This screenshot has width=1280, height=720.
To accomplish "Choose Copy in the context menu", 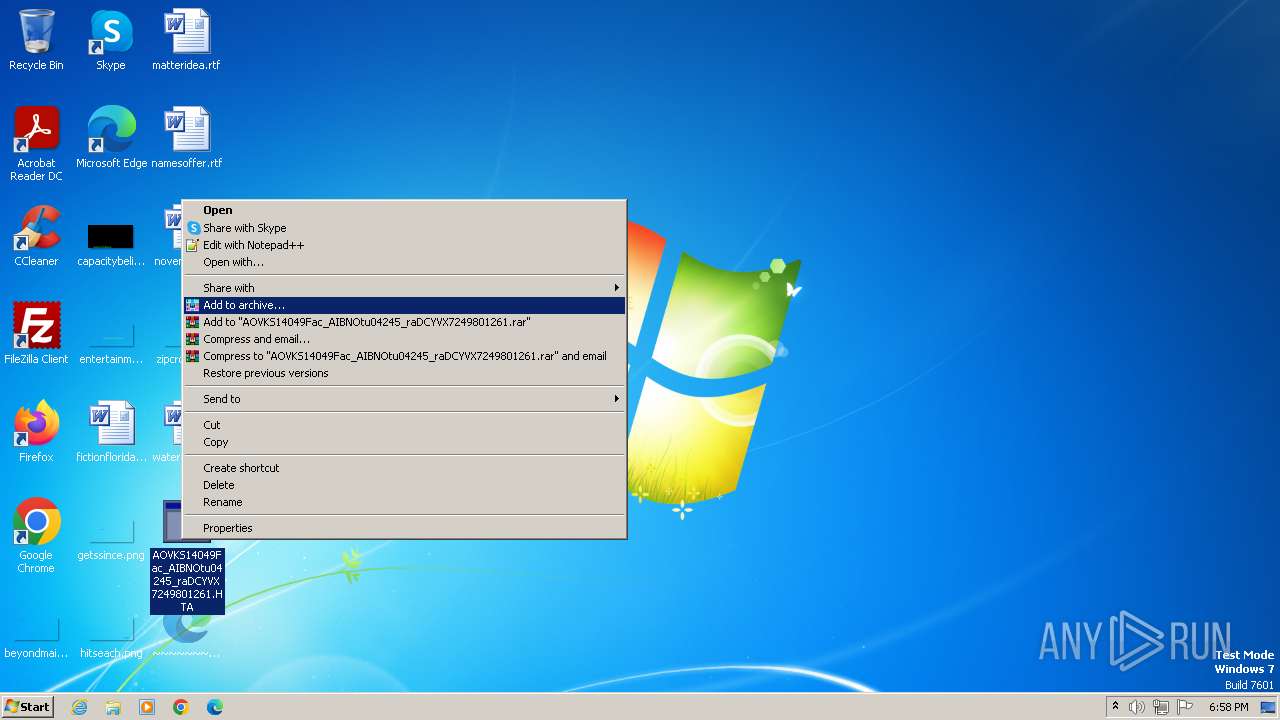I will (x=404, y=442).
